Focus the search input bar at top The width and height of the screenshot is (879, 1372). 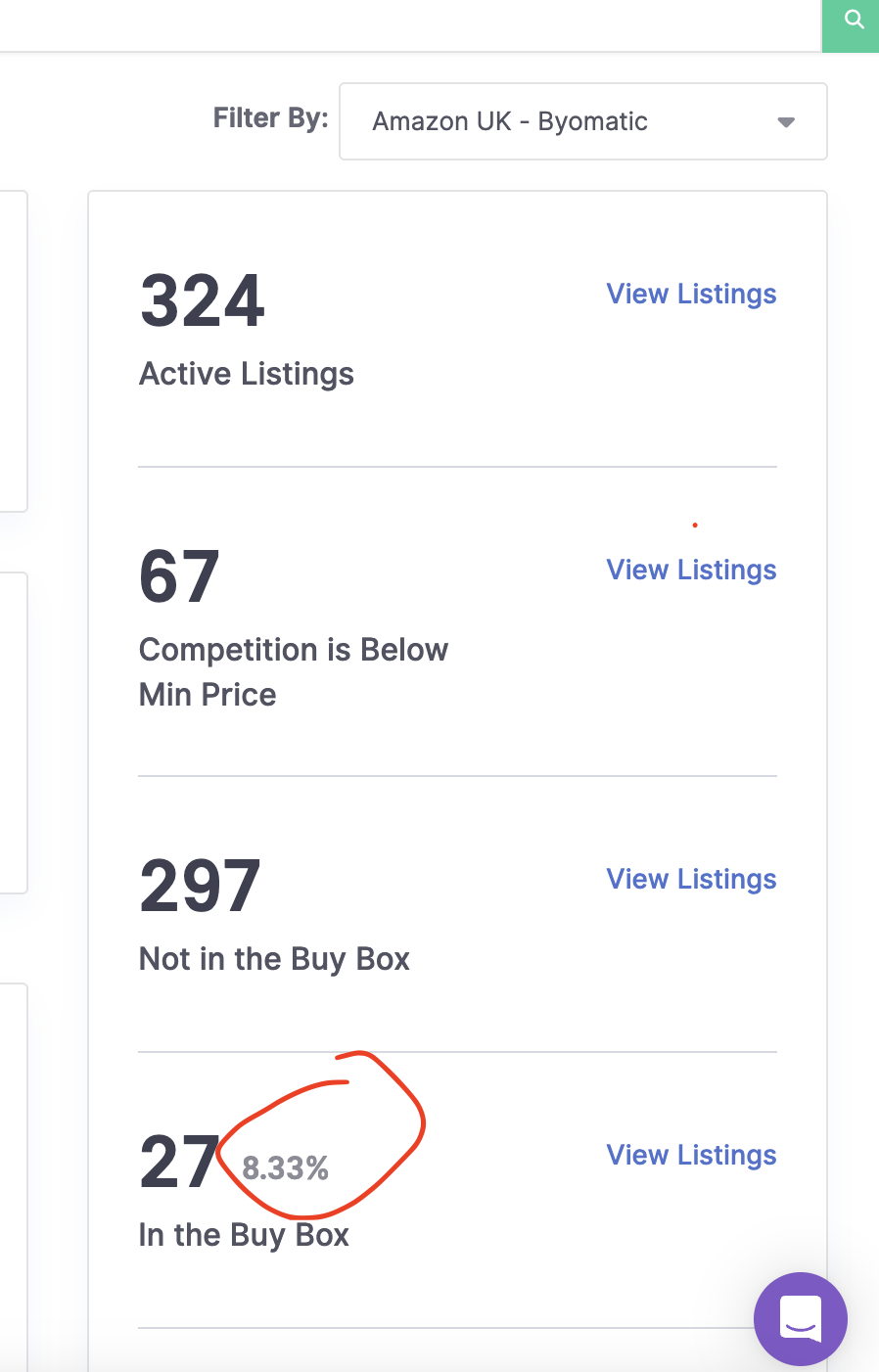coord(410,25)
